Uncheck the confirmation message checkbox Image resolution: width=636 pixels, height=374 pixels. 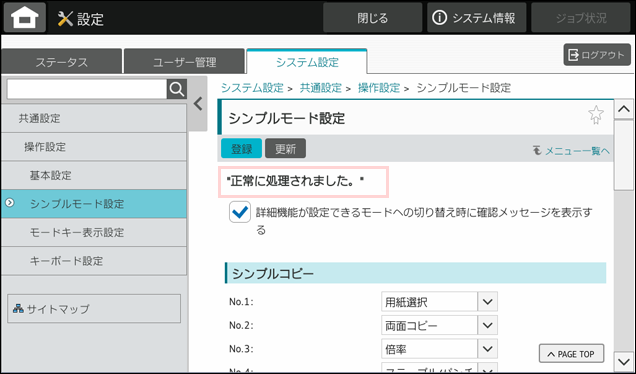tap(240, 212)
